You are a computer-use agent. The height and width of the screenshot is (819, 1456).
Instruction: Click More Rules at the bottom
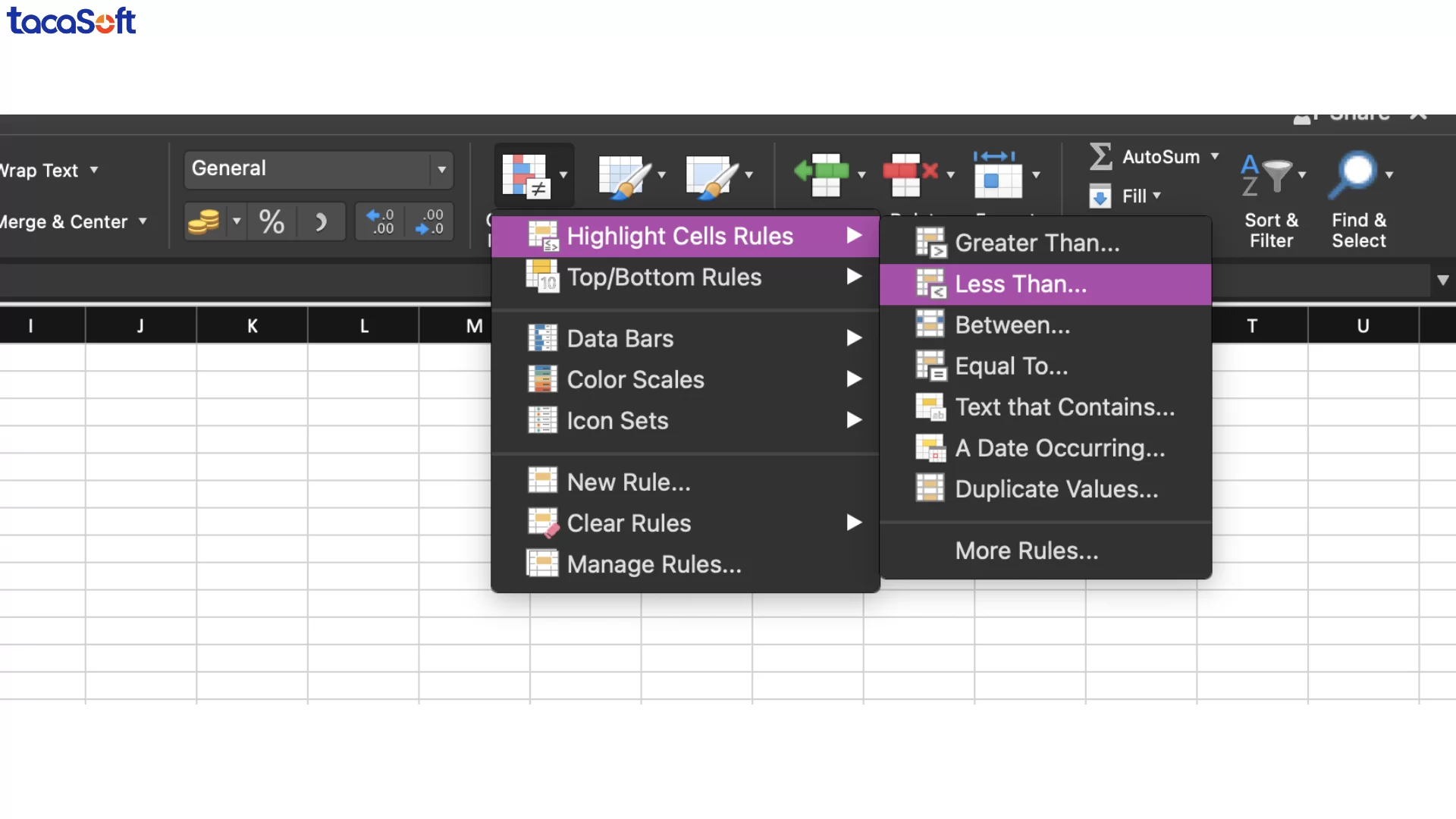click(x=1027, y=551)
